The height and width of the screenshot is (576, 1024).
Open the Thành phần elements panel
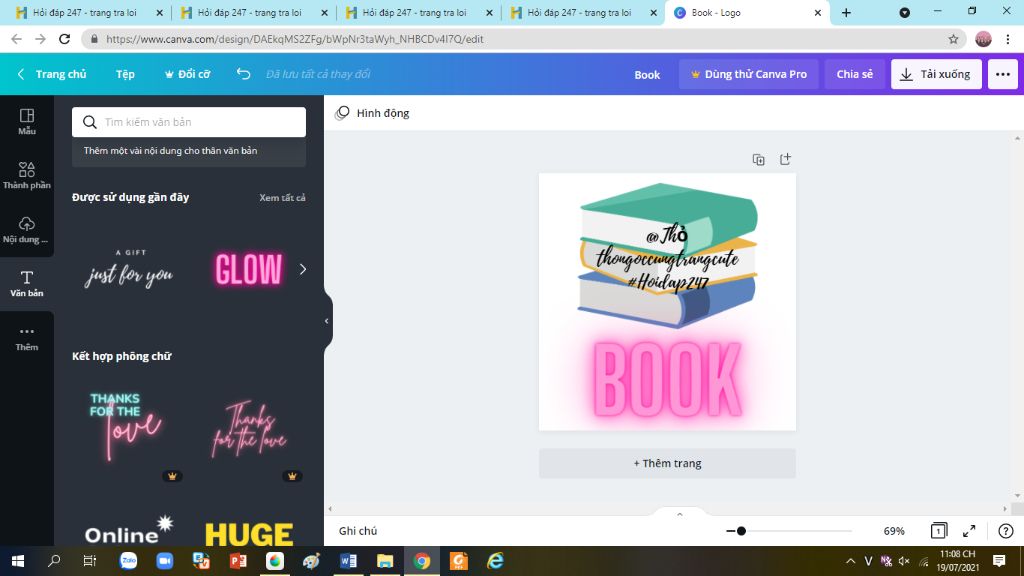click(x=27, y=176)
